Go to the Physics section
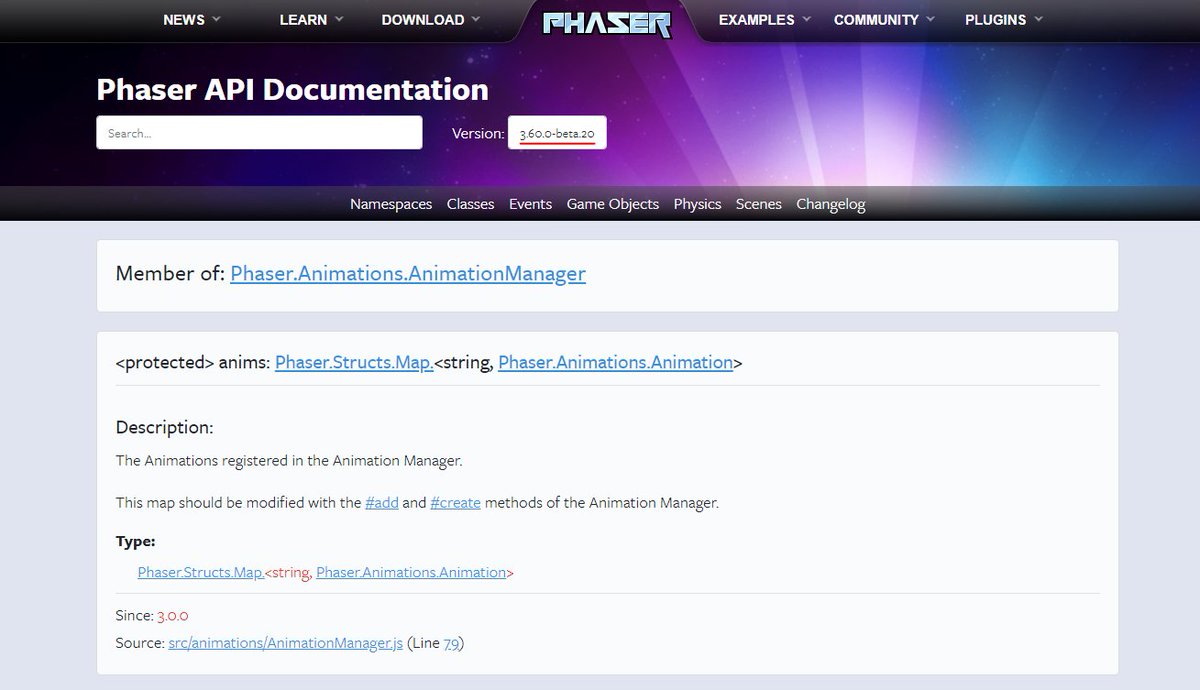 pyautogui.click(x=697, y=204)
